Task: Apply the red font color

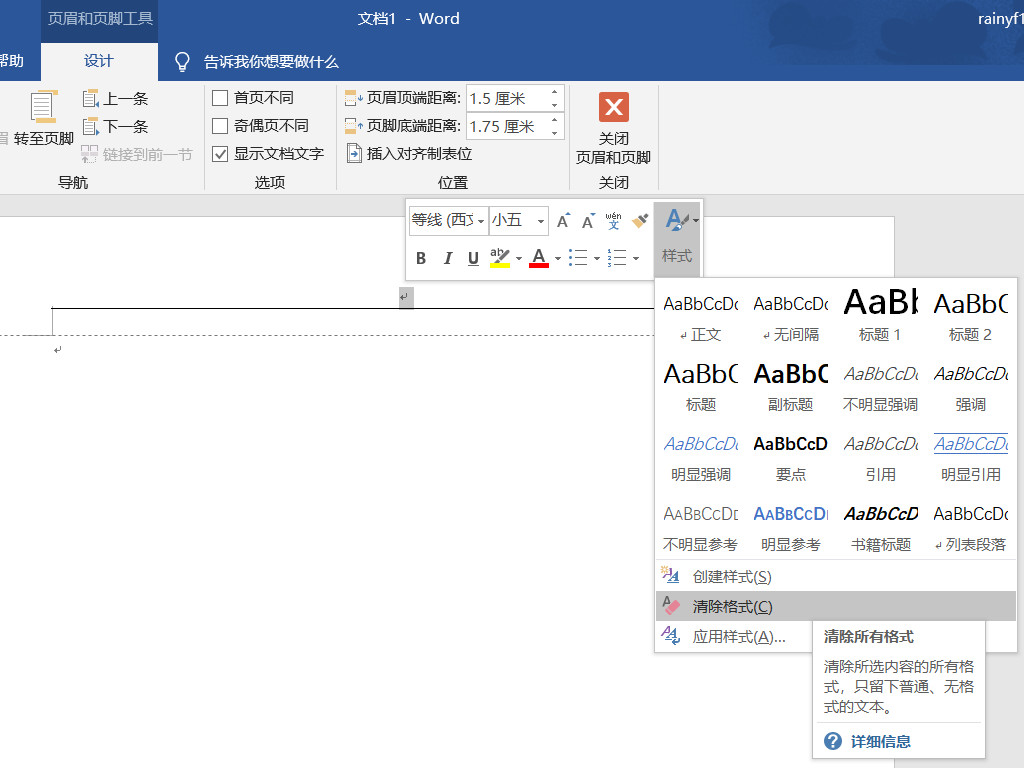Action: [x=539, y=258]
